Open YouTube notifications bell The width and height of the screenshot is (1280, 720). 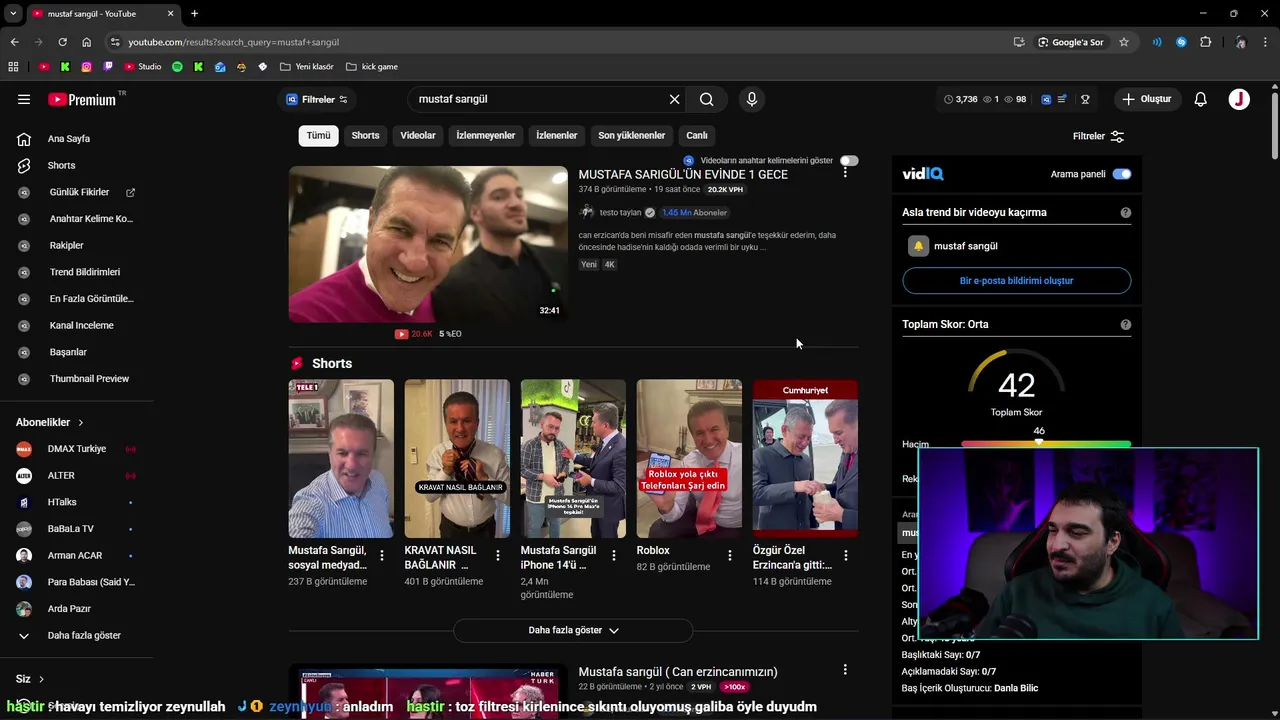pos(1201,99)
